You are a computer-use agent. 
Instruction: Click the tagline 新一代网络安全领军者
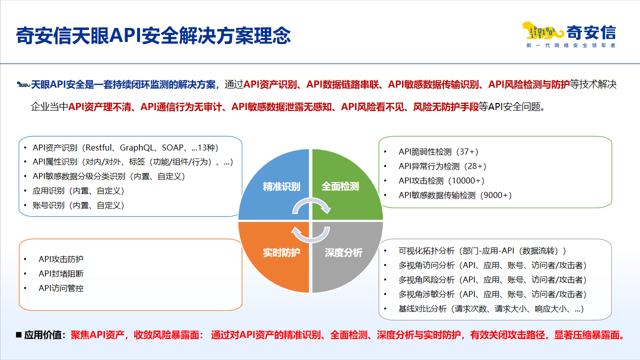pyautogui.click(x=571, y=45)
